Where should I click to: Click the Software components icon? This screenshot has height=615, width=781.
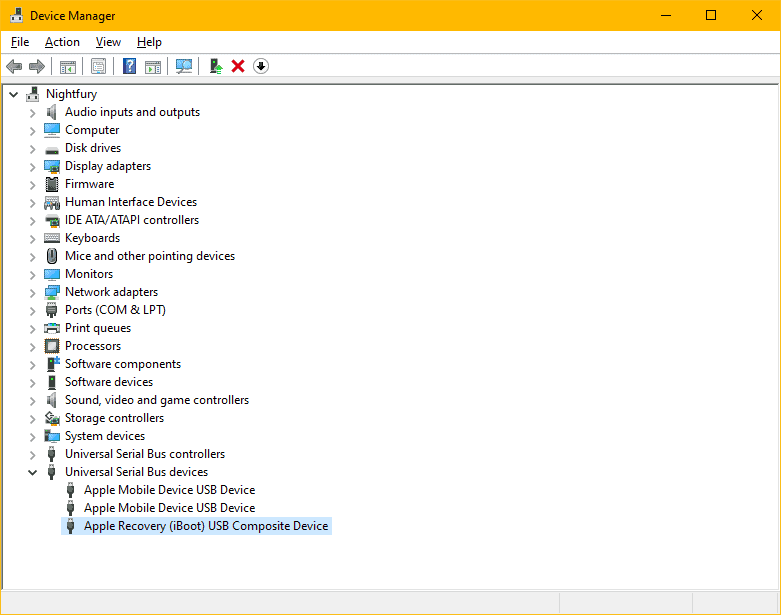52,364
